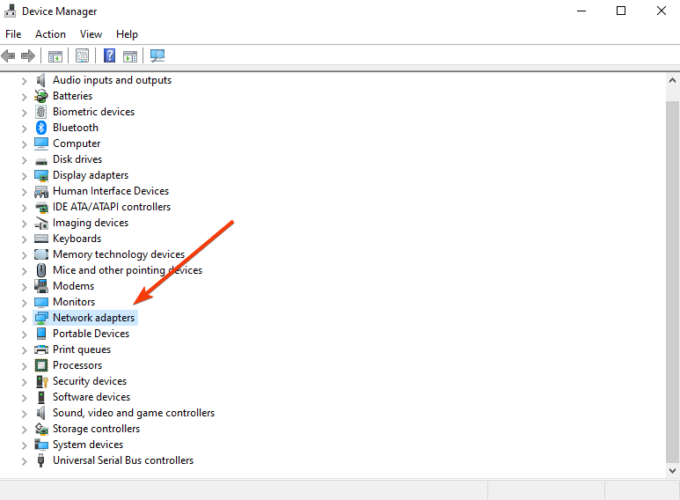The image size is (680, 500).
Task: Select Network adapters tree row
Action: tap(85, 318)
